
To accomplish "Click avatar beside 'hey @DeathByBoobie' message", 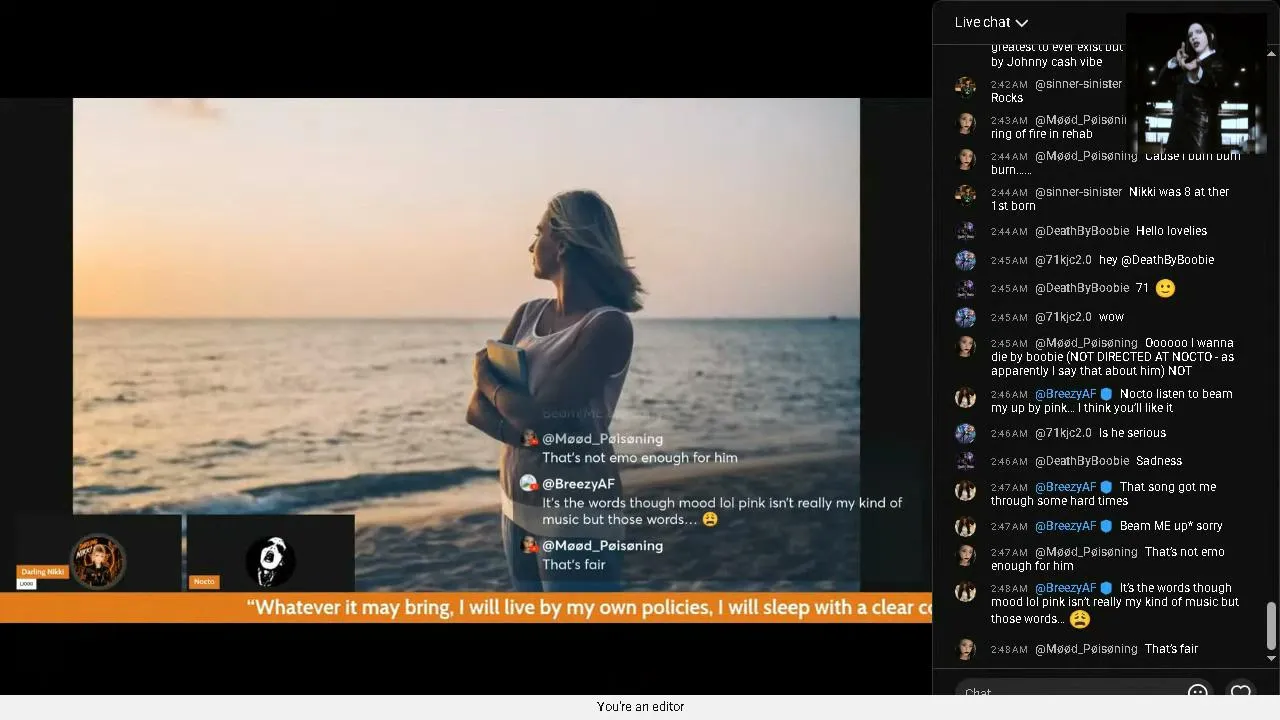I will tap(965, 260).
